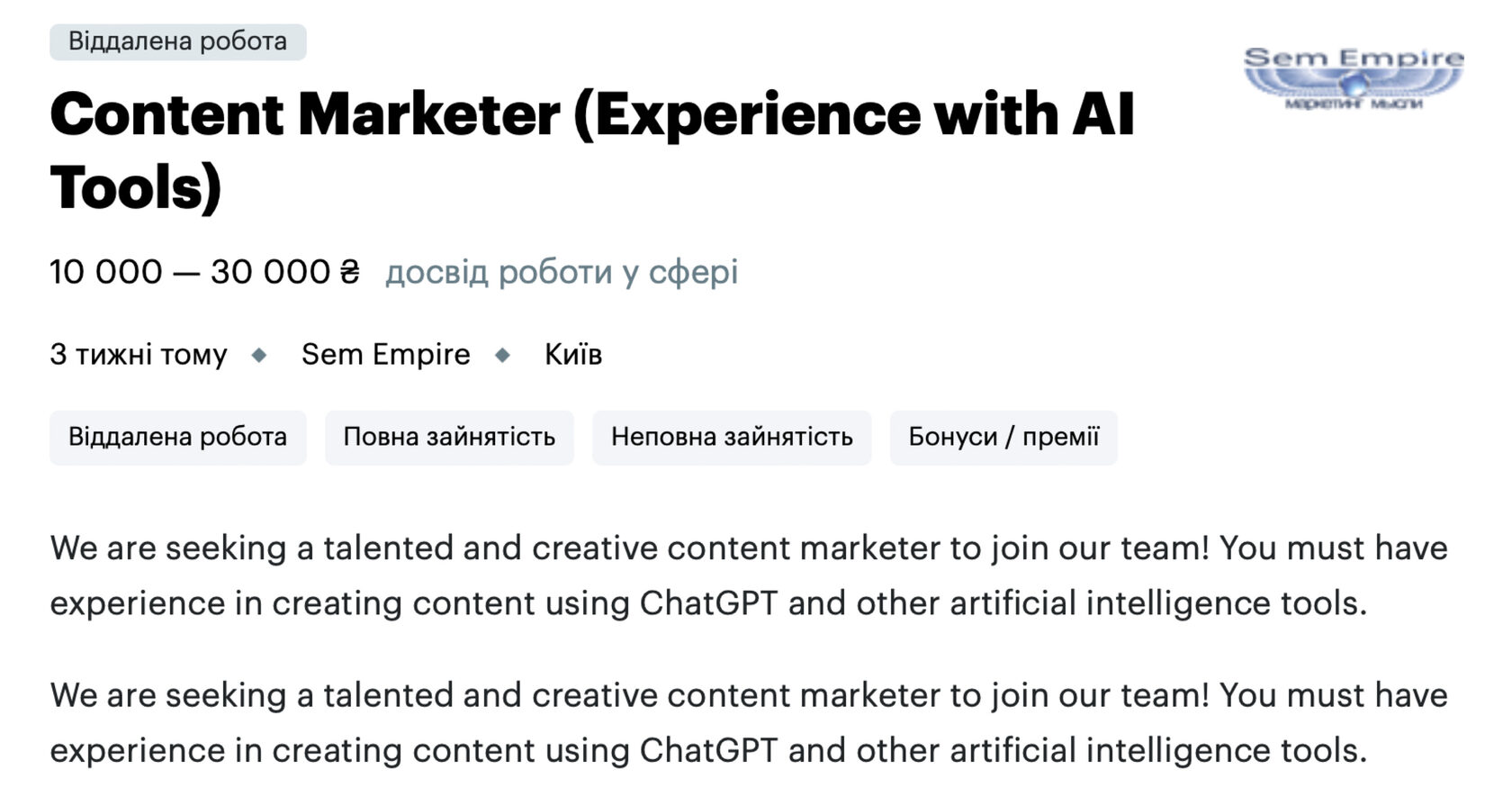
Task: Click 'ChatGPT' in the second description paragraph
Action: (x=707, y=751)
